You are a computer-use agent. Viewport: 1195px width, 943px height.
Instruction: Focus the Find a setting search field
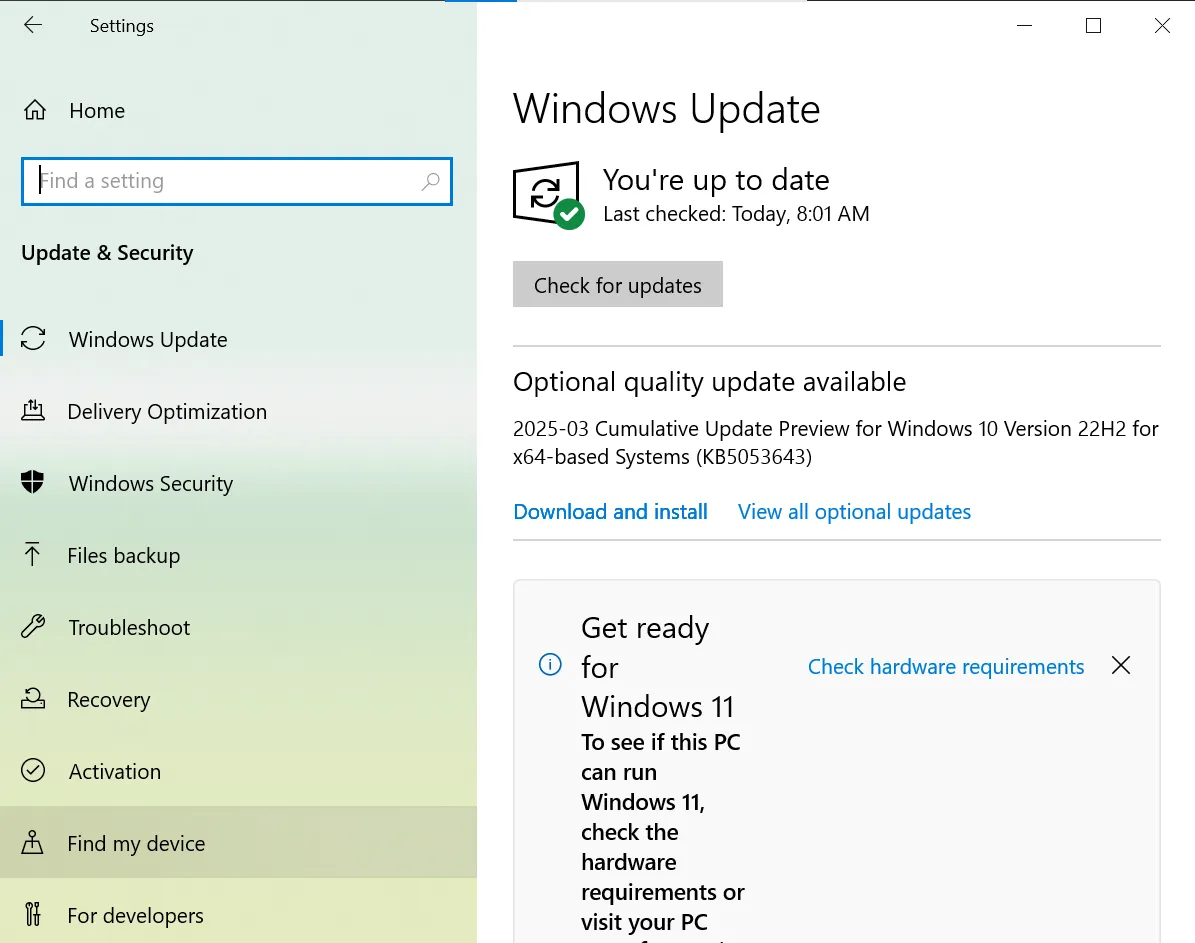(x=225, y=181)
